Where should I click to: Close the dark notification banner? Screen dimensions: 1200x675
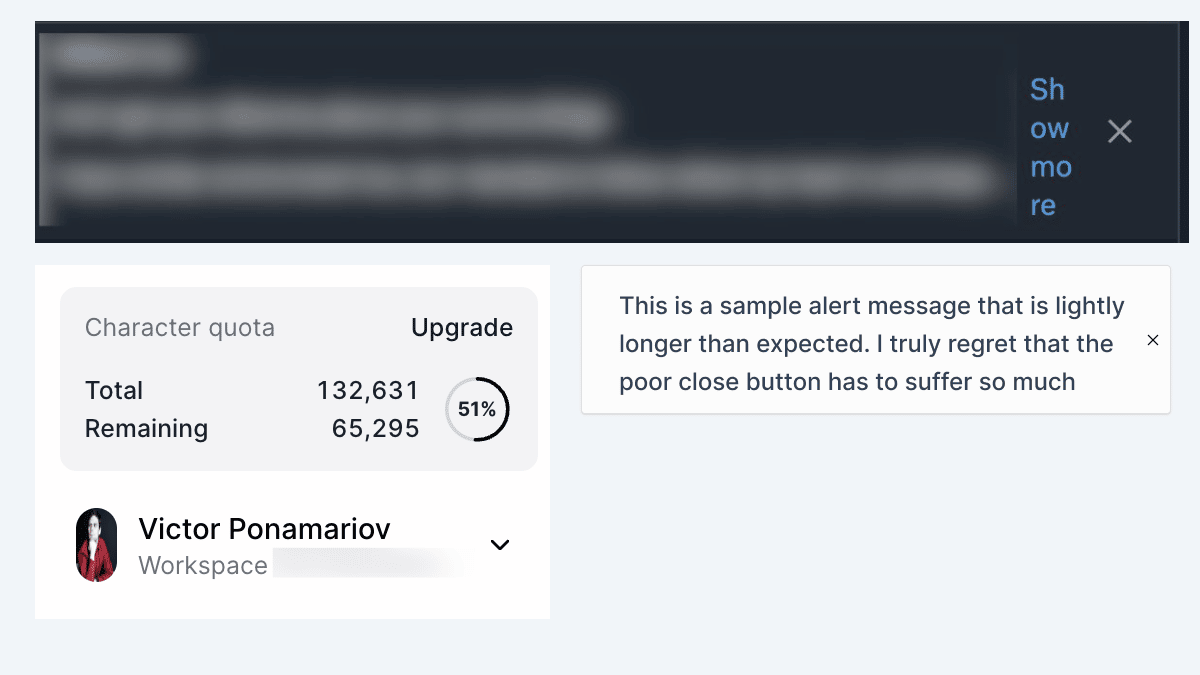pyautogui.click(x=1120, y=131)
